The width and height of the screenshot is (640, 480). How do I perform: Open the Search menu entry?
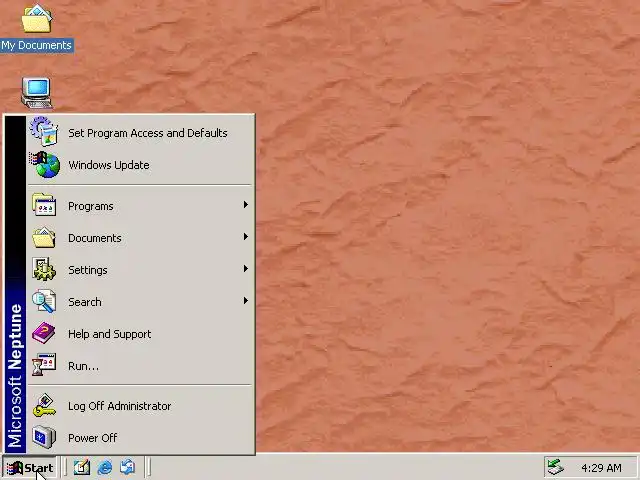[x=140, y=302]
